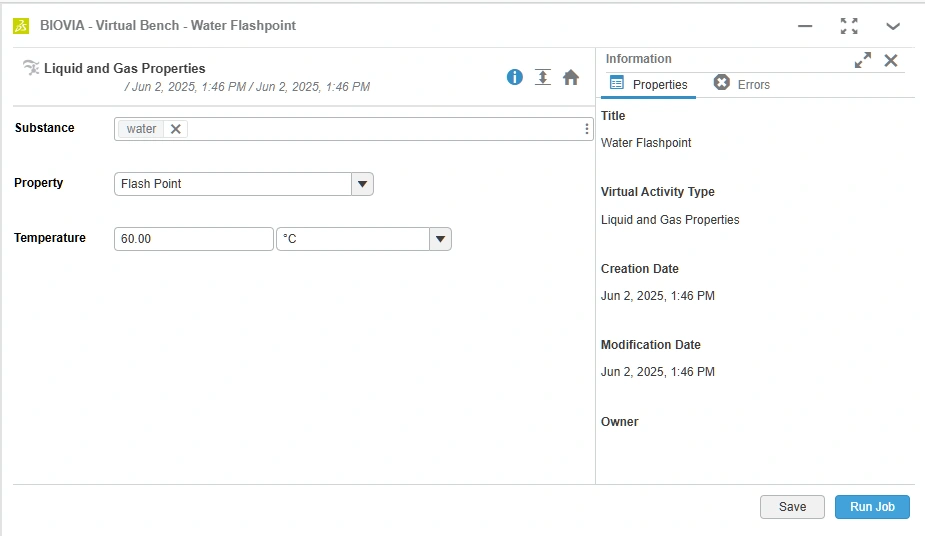Click inside the Substance input box

383,129
